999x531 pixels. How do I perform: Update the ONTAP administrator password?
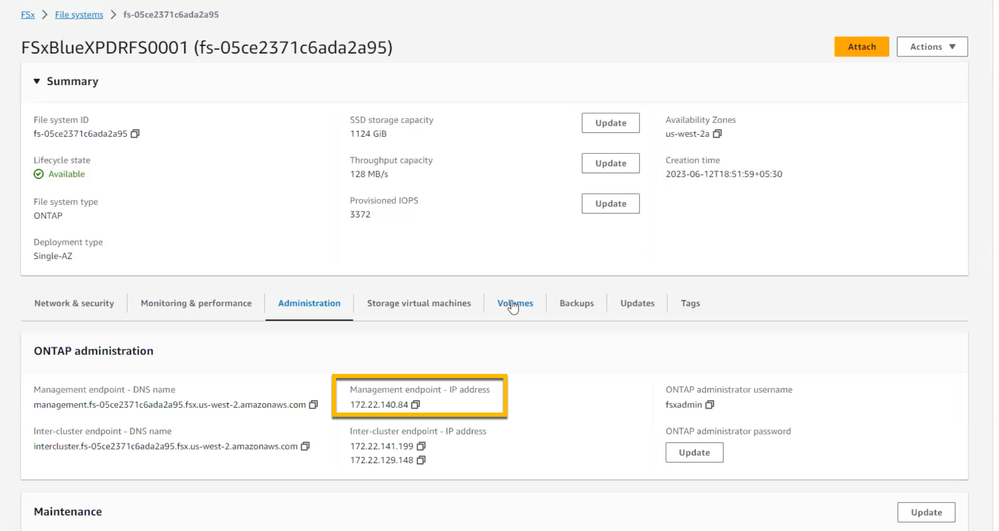click(x=694, y=453)
